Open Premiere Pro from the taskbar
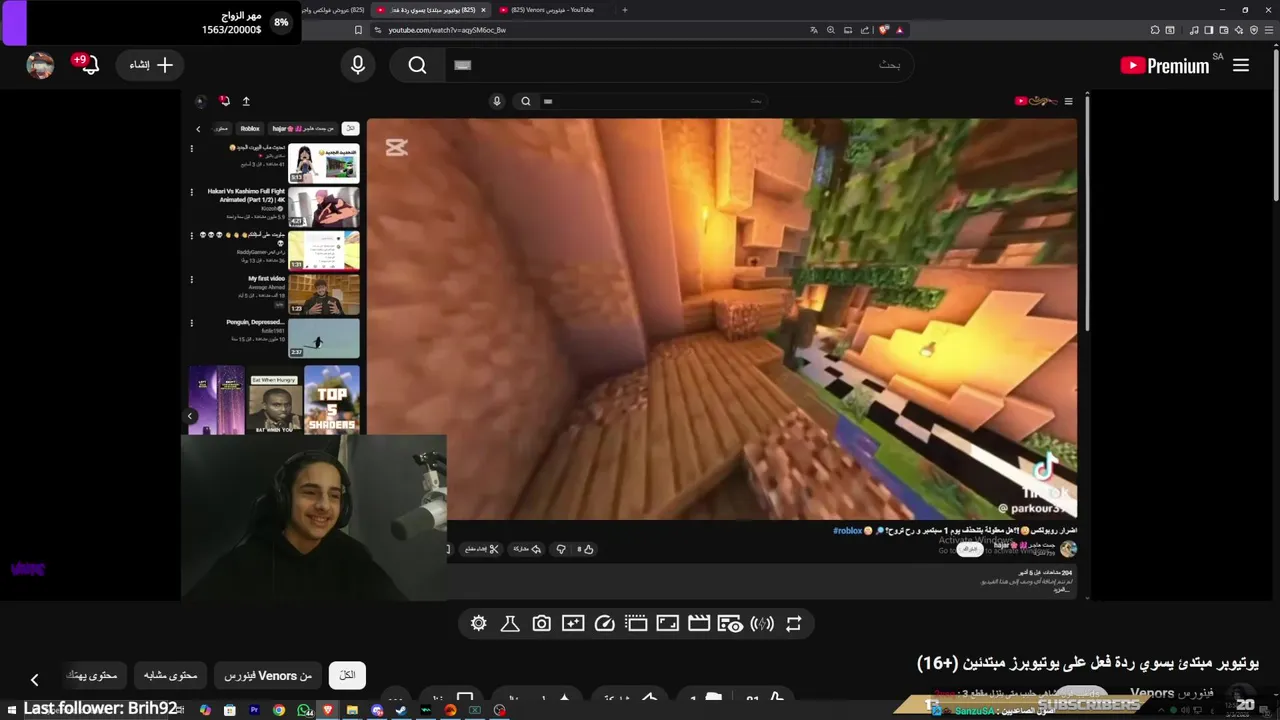 tap(254, 710)
